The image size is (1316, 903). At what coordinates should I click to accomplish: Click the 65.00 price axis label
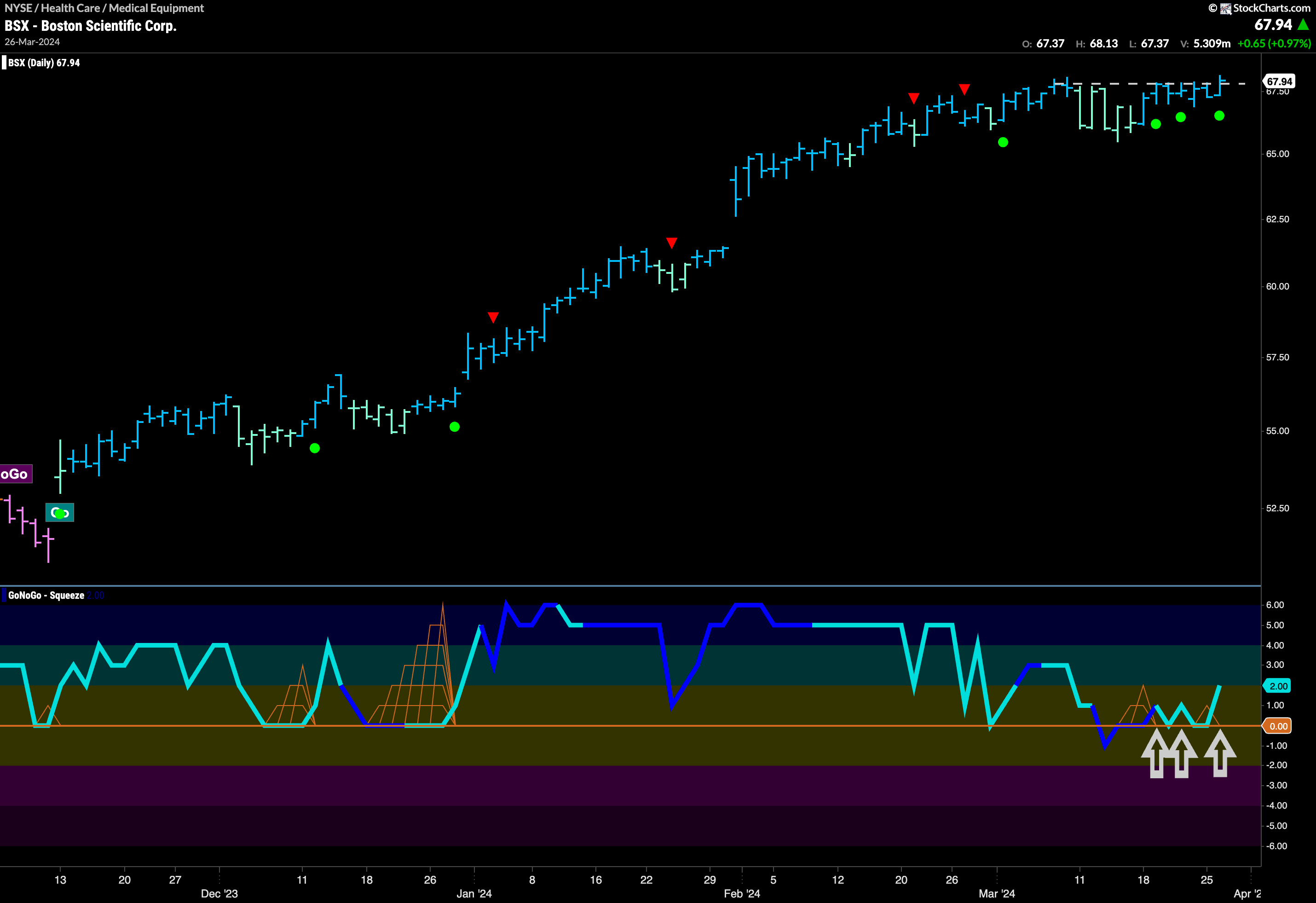(x=1277, y=154)
